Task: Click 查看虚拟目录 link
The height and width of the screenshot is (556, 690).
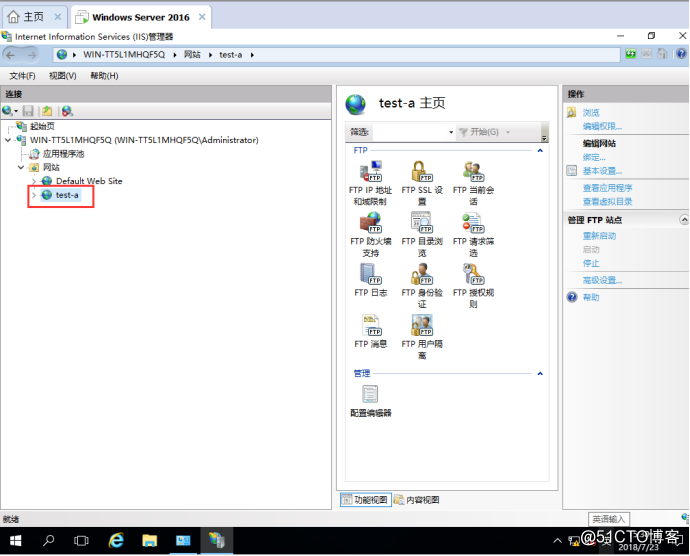Action: [607, 202]
